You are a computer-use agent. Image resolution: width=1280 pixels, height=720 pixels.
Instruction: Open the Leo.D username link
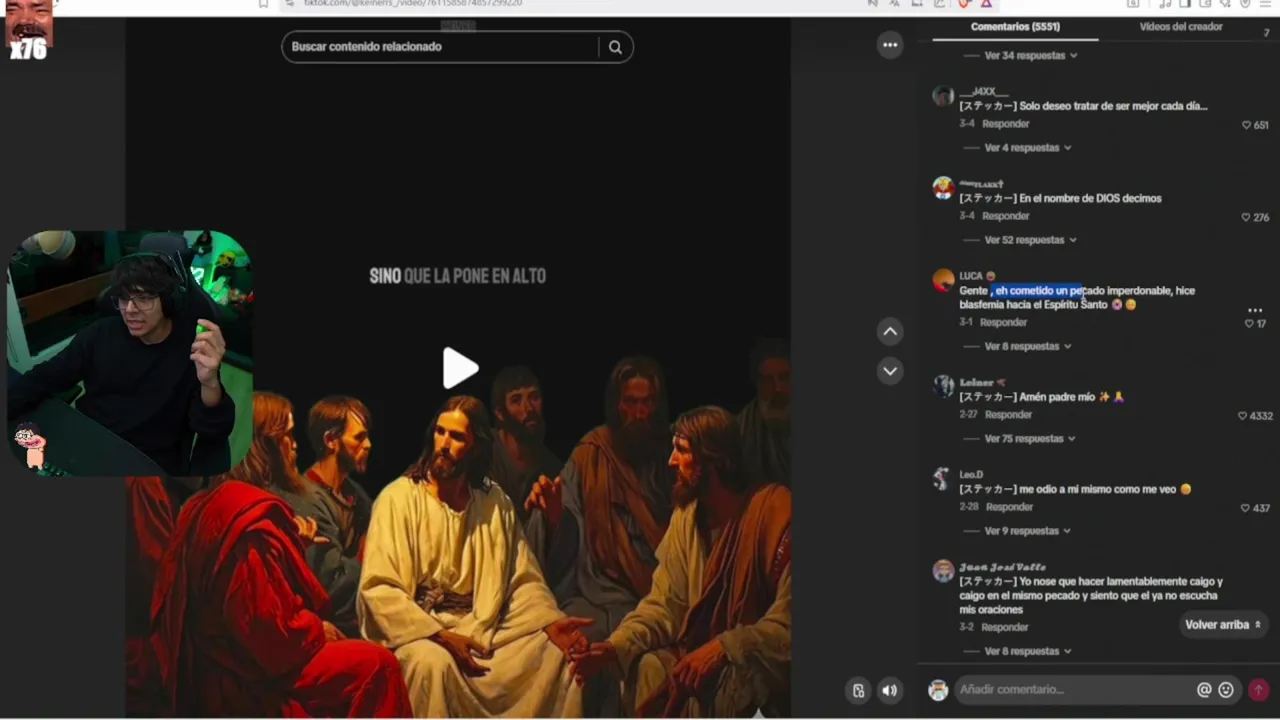[x=971, y=474]
